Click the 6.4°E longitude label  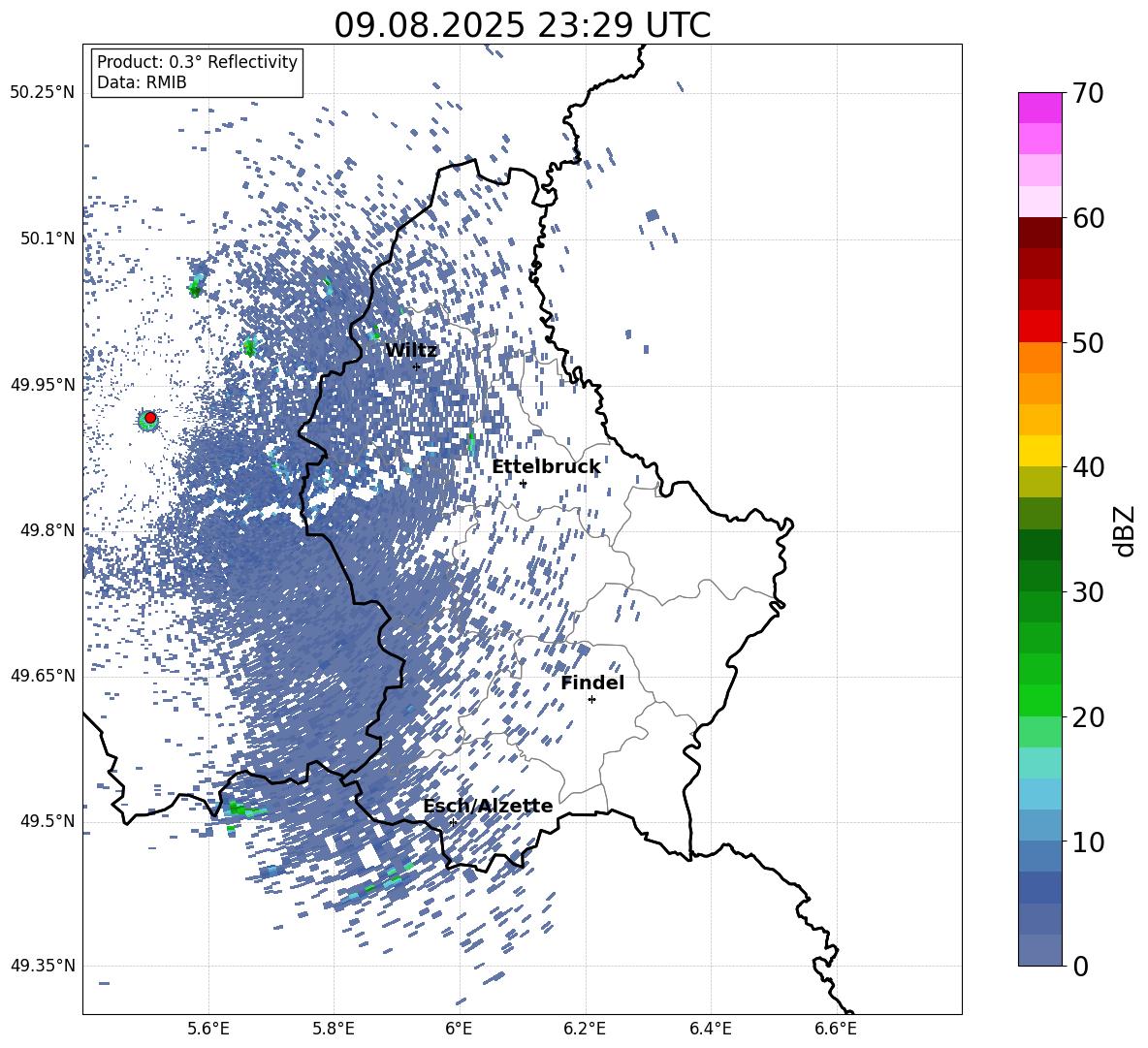(710, 1029)
